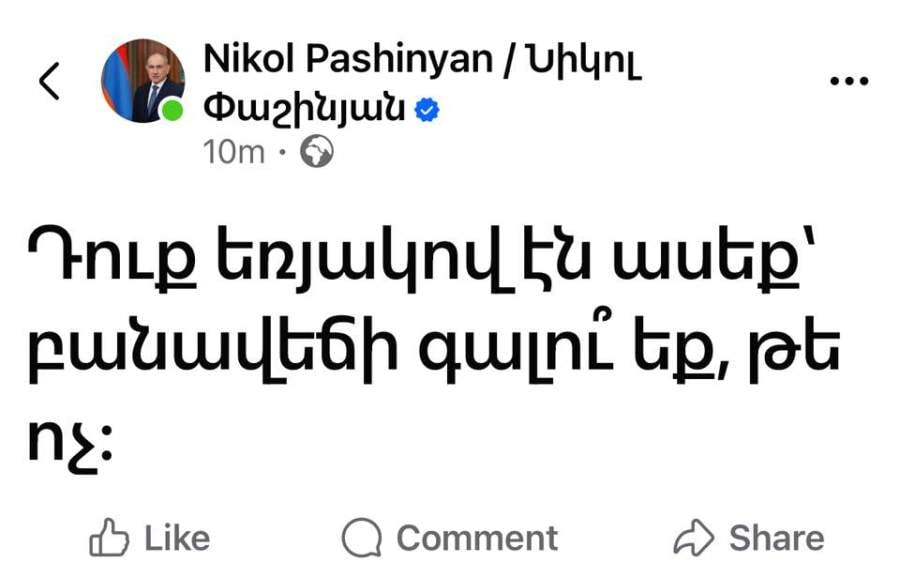Image resolution: width=900 pixels, height=577 pixels.
Task: Open Nikol Pashinyan's profile picture
Action: pos(141,79)
